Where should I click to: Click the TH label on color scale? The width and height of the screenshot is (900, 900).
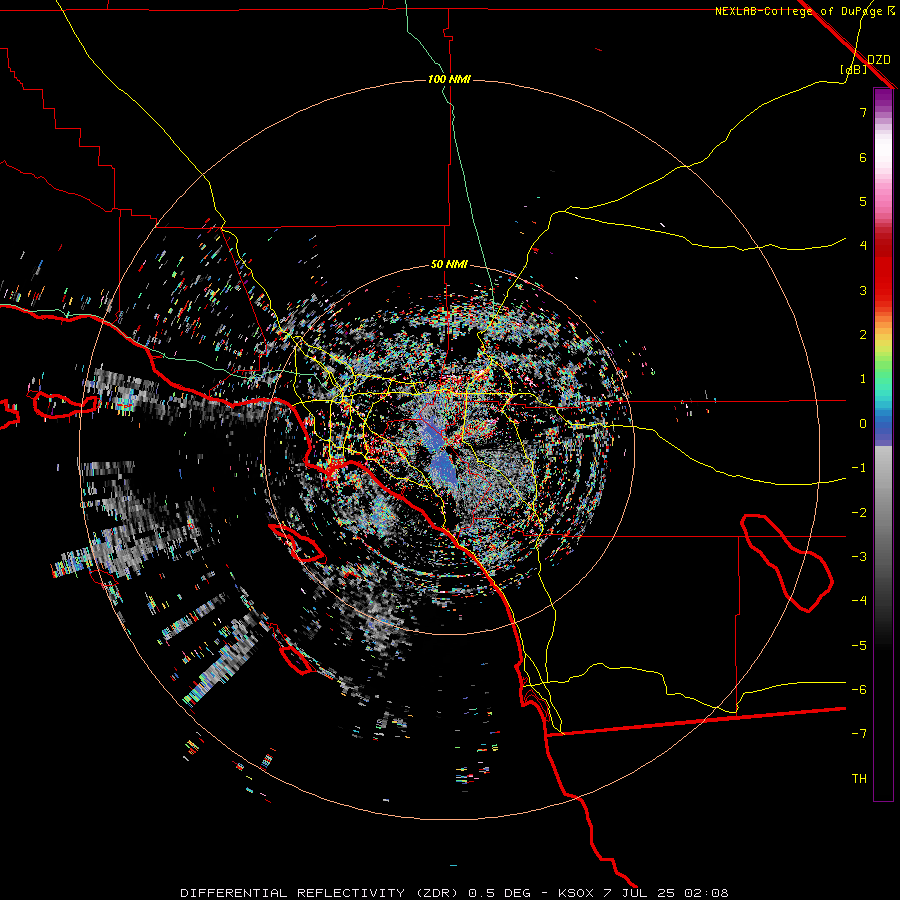(x=859, y=779)
